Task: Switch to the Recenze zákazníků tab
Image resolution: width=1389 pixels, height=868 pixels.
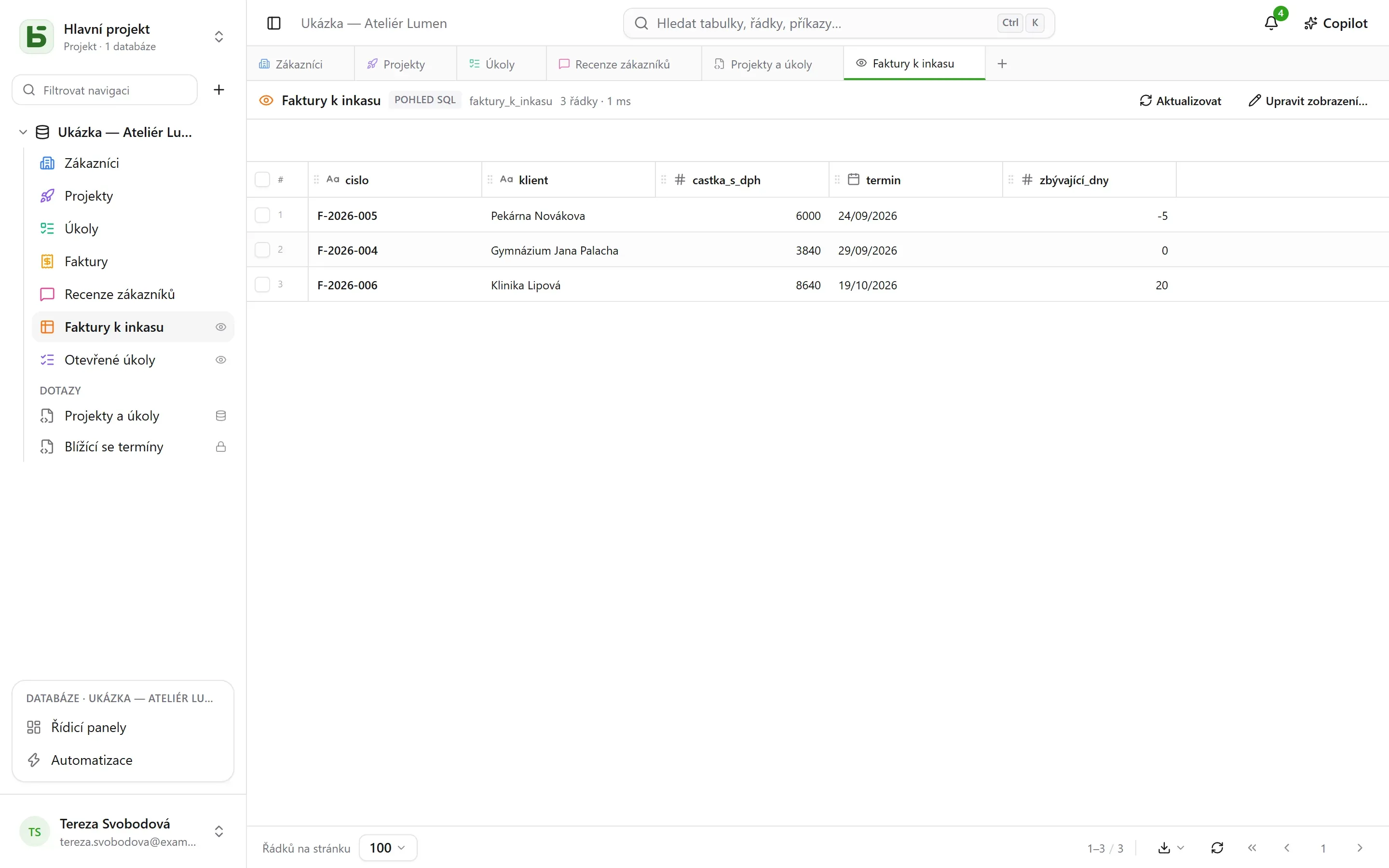Action: coord(624,64)
